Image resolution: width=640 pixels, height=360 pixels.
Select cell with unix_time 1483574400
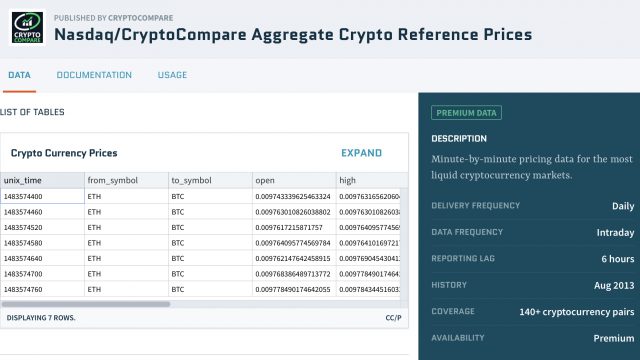(42, 196)
